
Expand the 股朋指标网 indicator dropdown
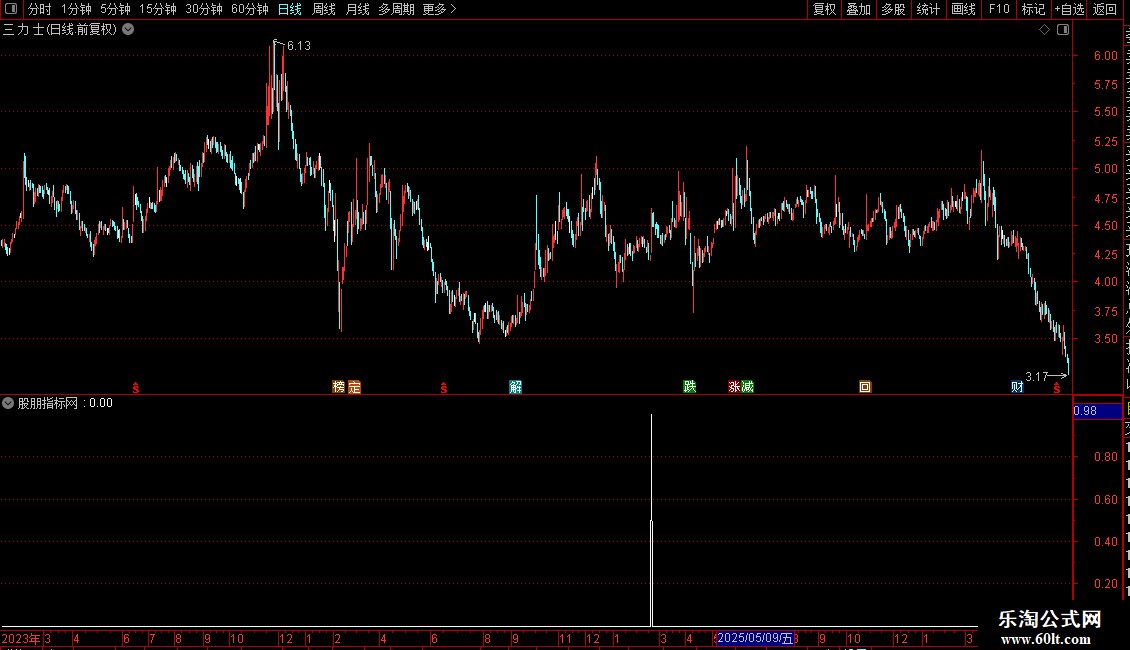8,403
